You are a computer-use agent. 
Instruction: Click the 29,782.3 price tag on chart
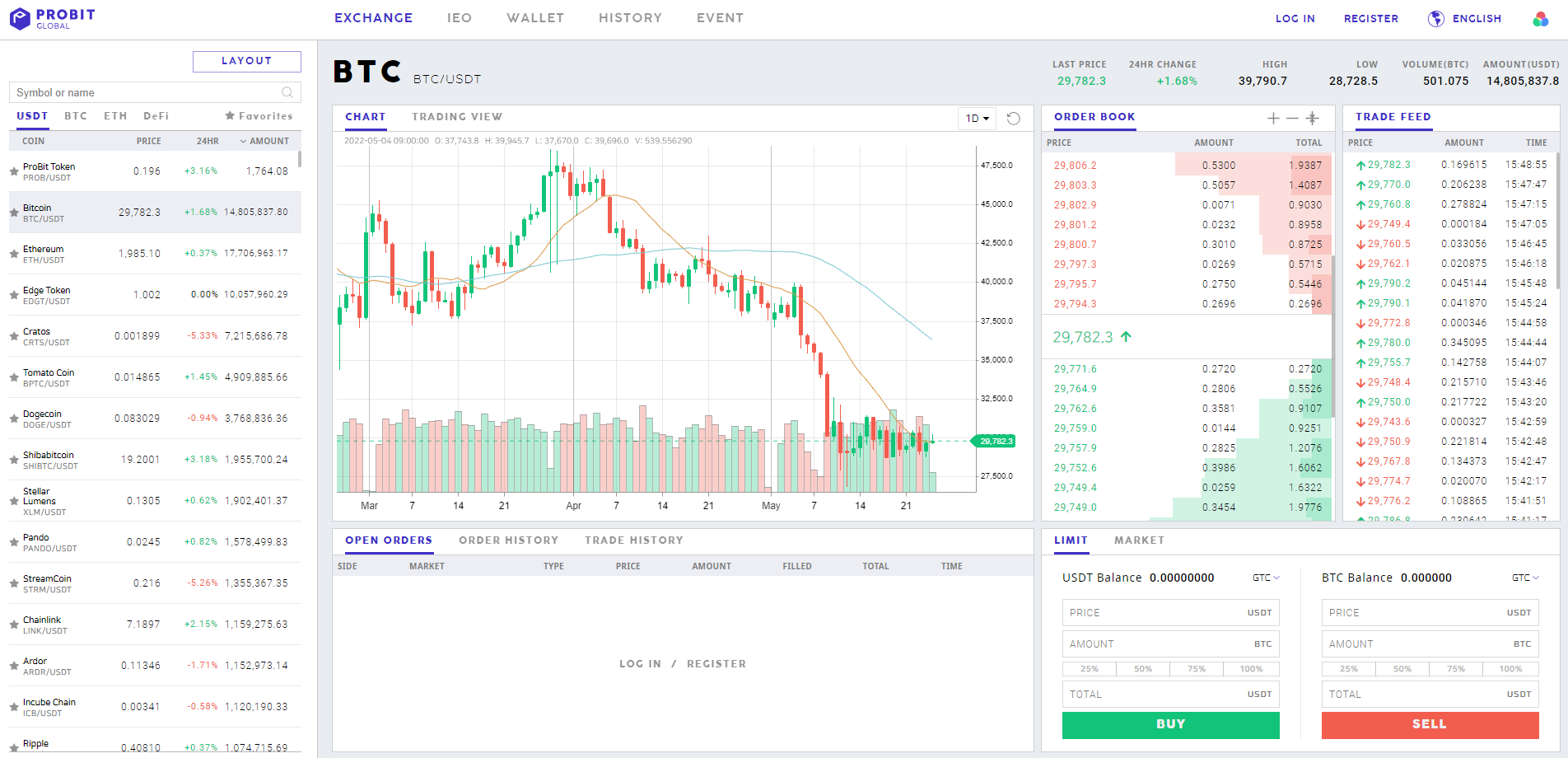(995, 442)
